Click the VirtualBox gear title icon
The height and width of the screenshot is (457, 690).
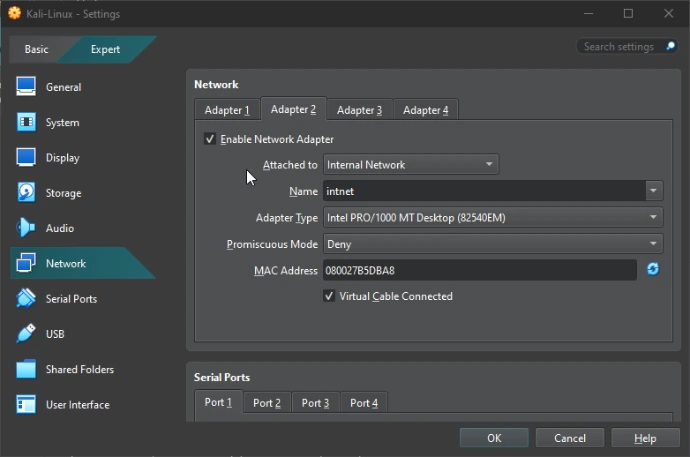15,13
